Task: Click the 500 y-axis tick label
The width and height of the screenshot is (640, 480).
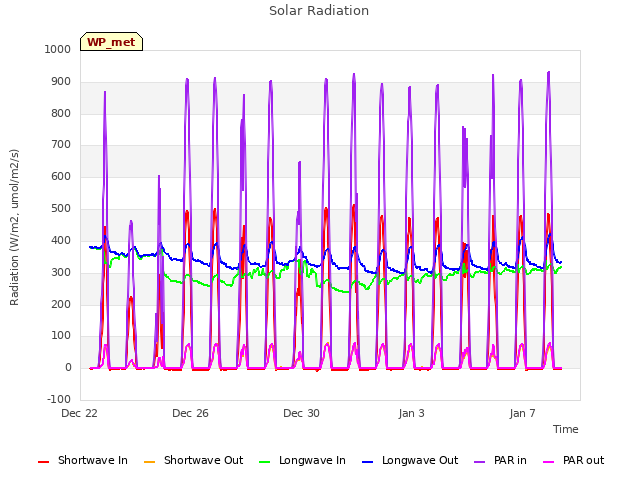Action: click(x=61, y=209)
